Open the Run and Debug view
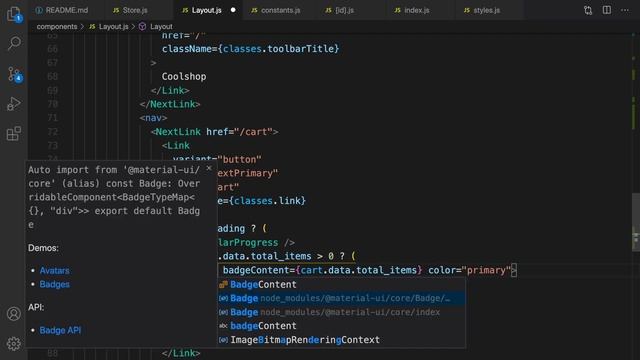 tap(14, 104)
